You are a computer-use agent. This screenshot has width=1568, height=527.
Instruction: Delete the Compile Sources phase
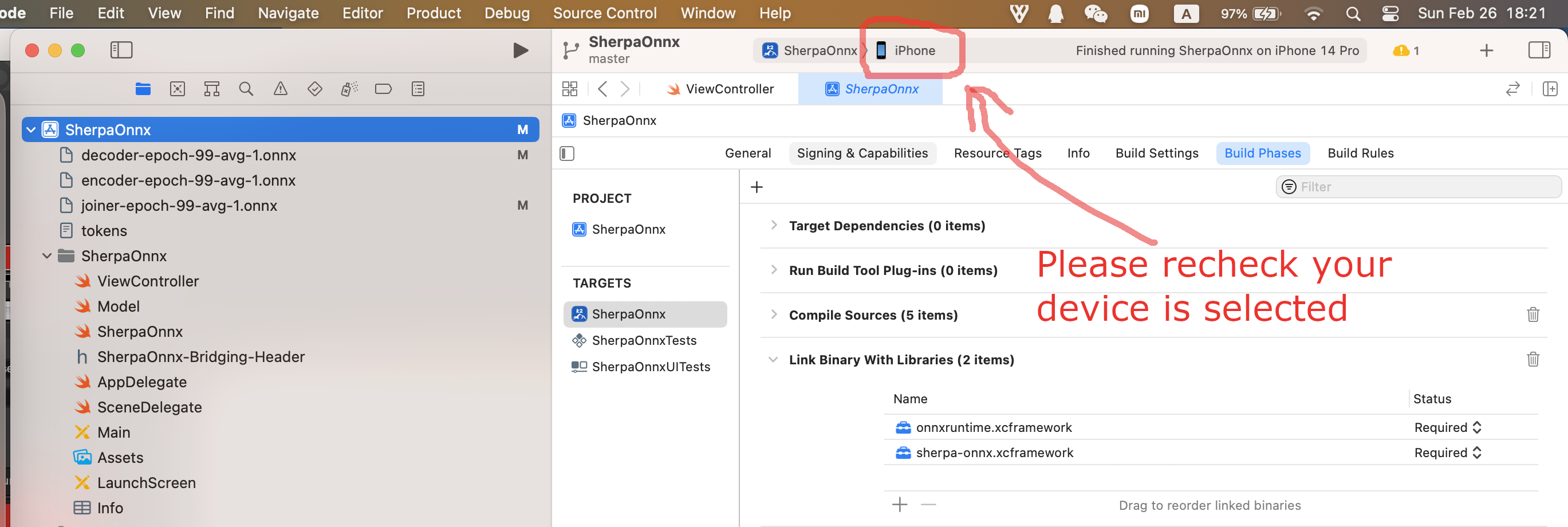click(1532, 314)
